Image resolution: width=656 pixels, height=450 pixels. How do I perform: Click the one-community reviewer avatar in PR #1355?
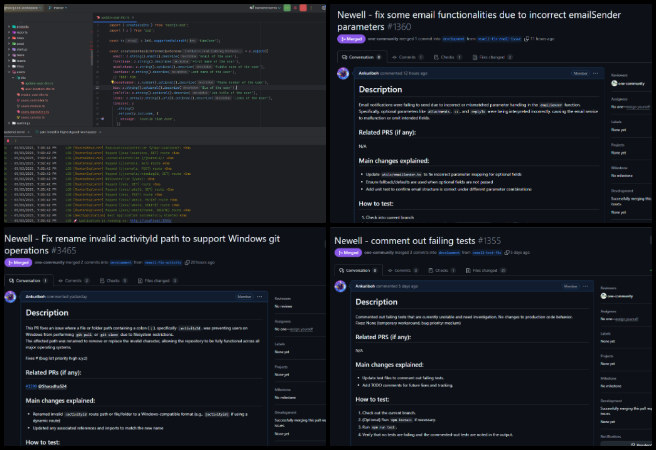(604, 296)
